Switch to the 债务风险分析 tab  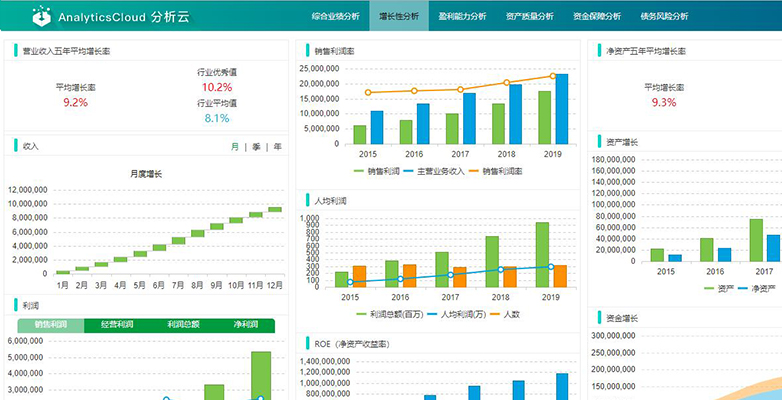point(664,16)
